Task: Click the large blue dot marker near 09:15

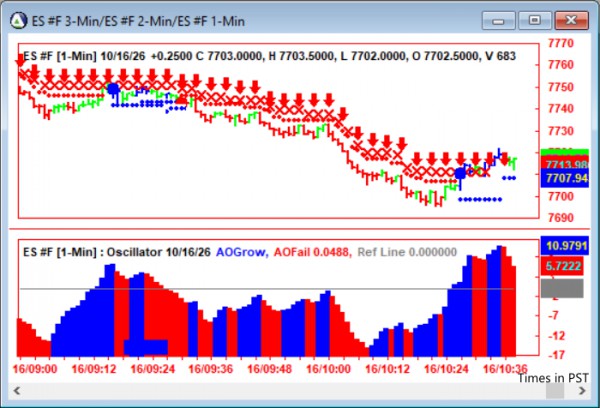Action: [113, 89]
